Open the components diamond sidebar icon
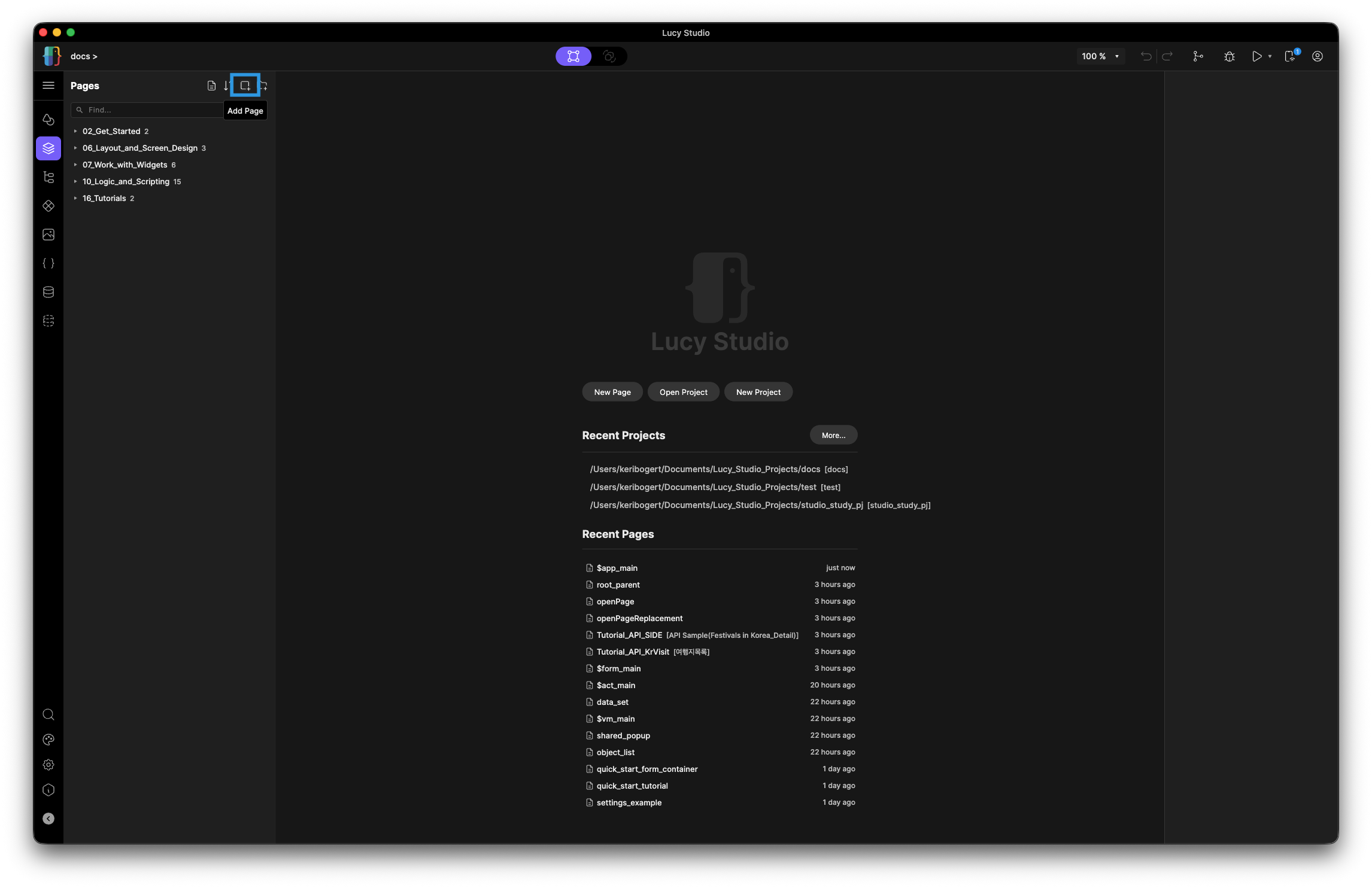The image size is (1372, 888). coord(48,206)
